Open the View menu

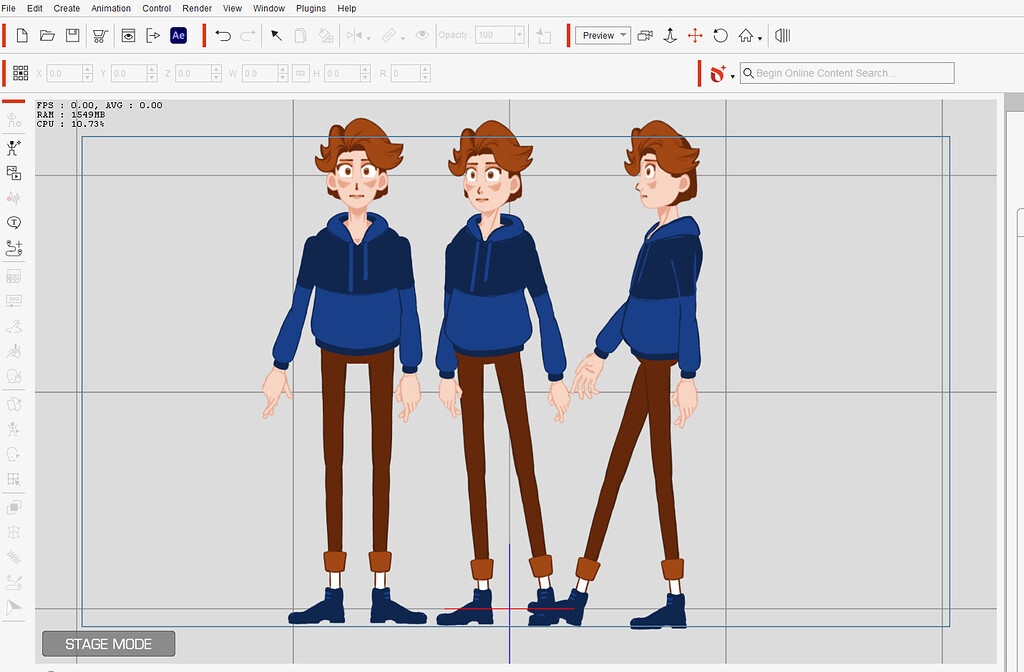pos(232,8)
